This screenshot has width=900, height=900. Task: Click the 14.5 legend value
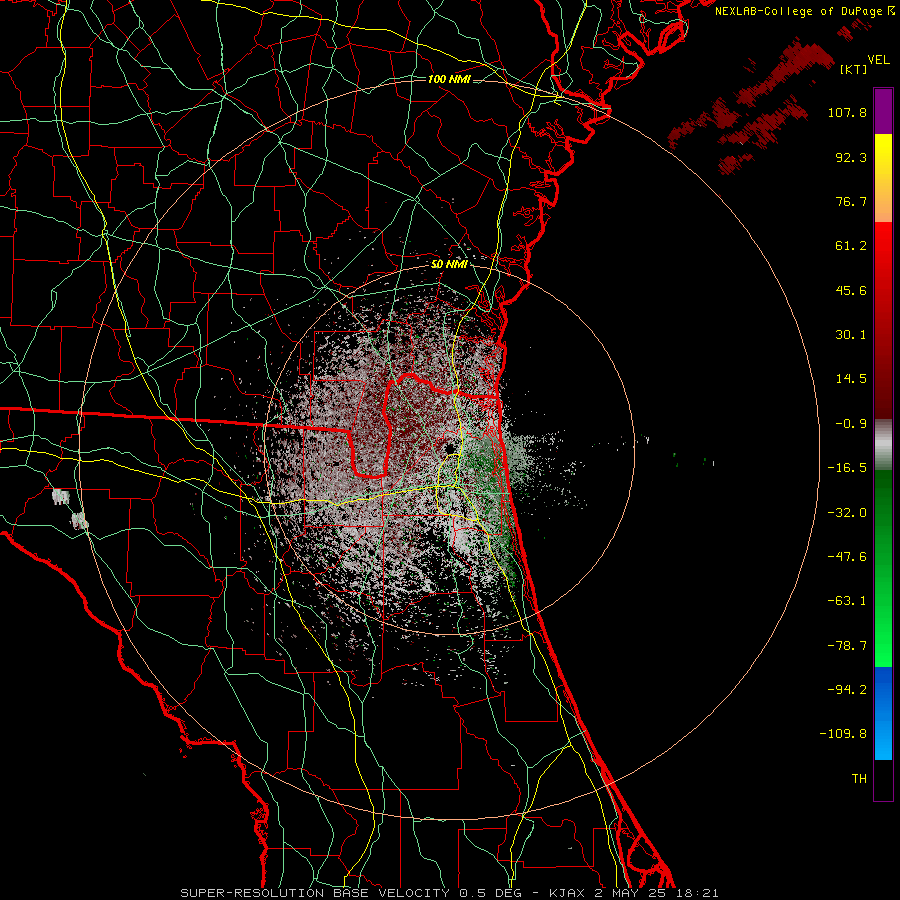[851, 379]
